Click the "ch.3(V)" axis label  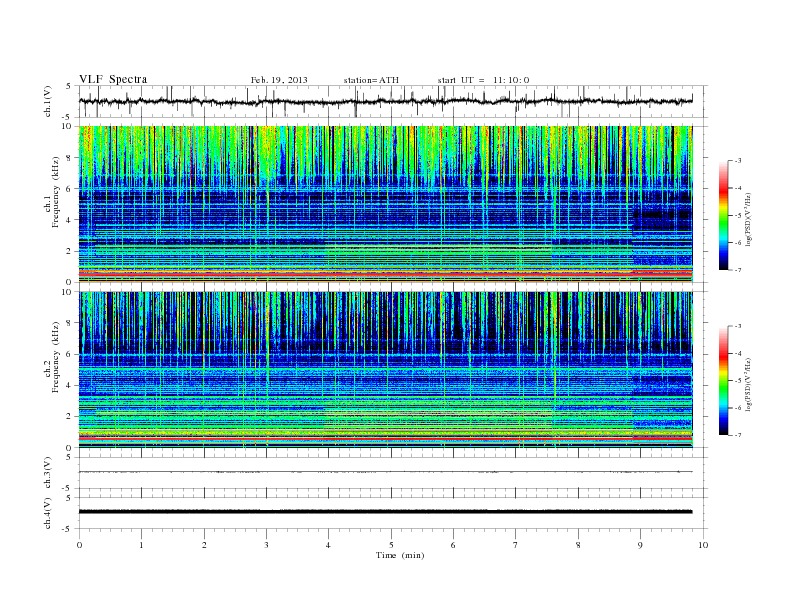point(48,473)
